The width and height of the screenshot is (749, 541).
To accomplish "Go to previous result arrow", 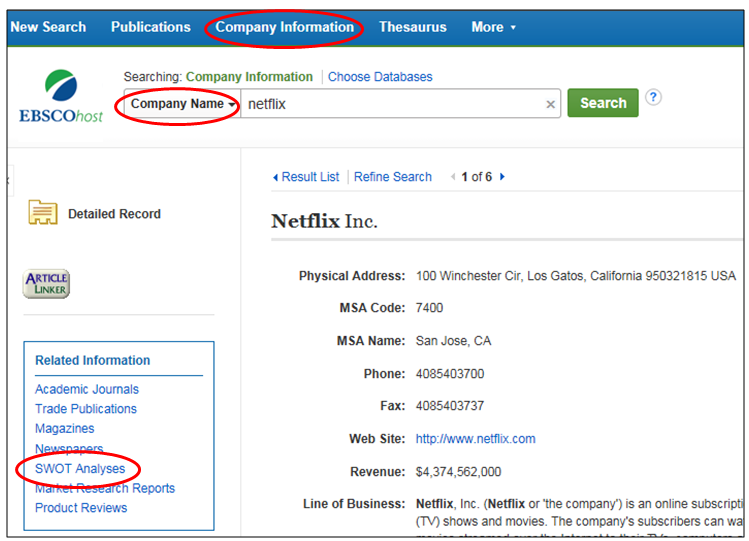I will click(452, 177).
